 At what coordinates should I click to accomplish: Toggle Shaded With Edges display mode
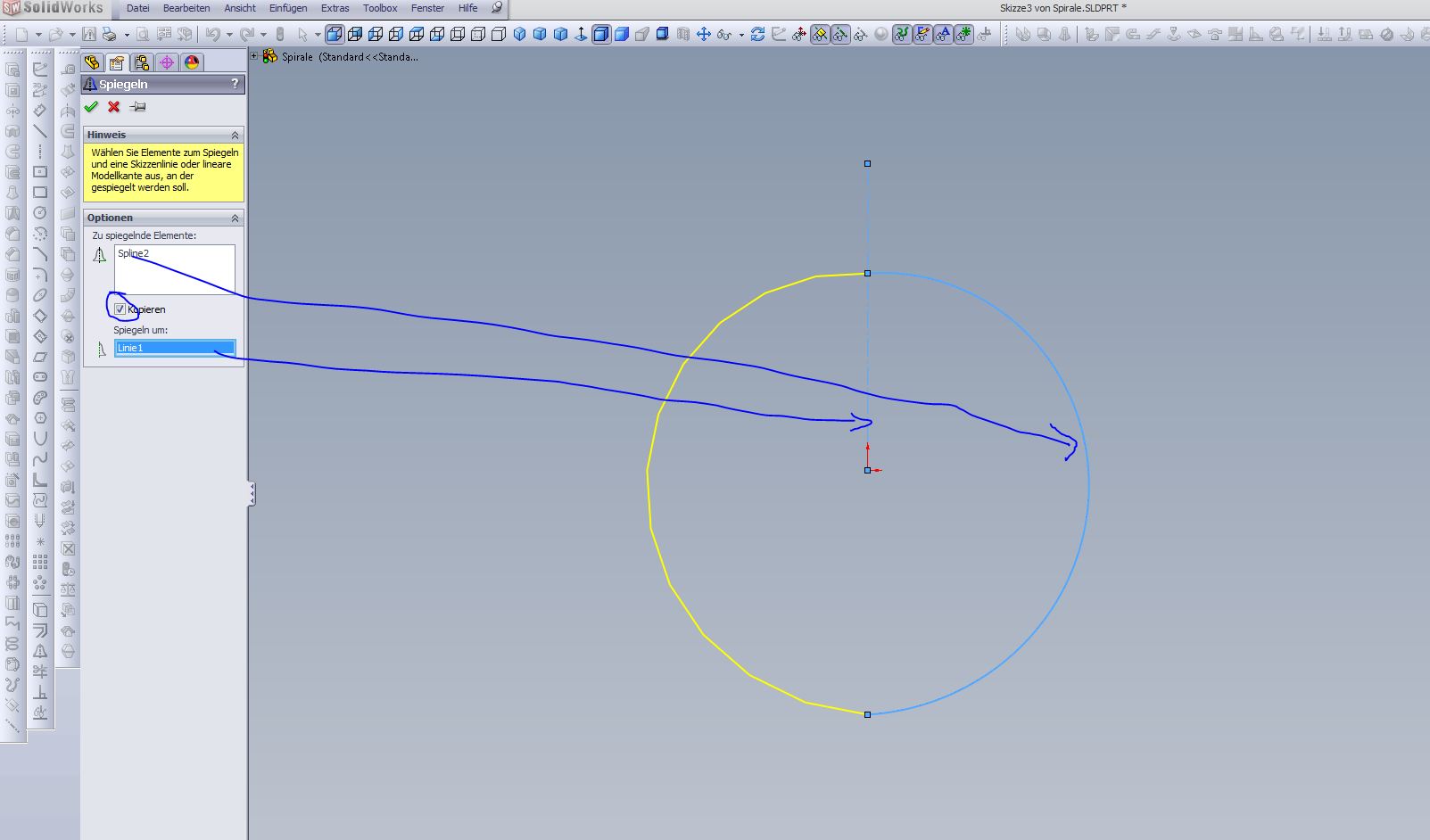[601, 35]
